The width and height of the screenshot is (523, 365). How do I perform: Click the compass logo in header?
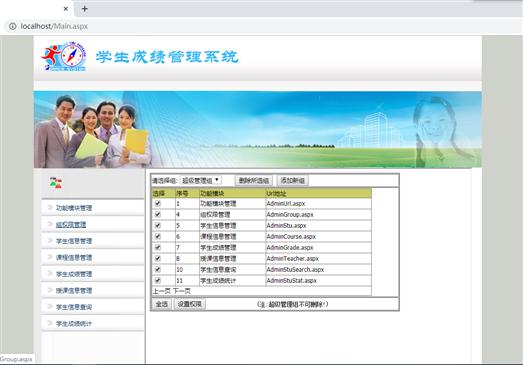64,56
